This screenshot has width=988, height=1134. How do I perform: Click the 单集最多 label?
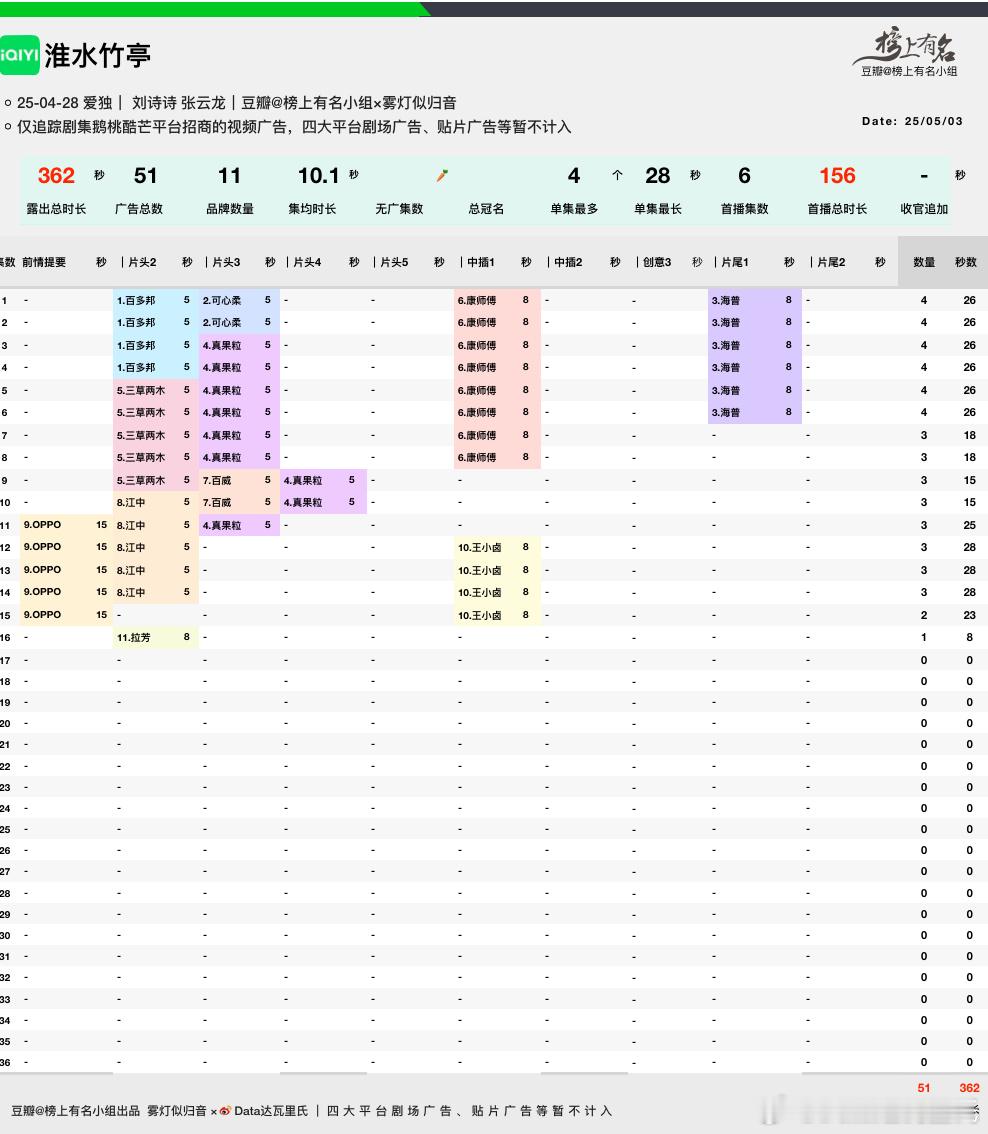(574, 208)
